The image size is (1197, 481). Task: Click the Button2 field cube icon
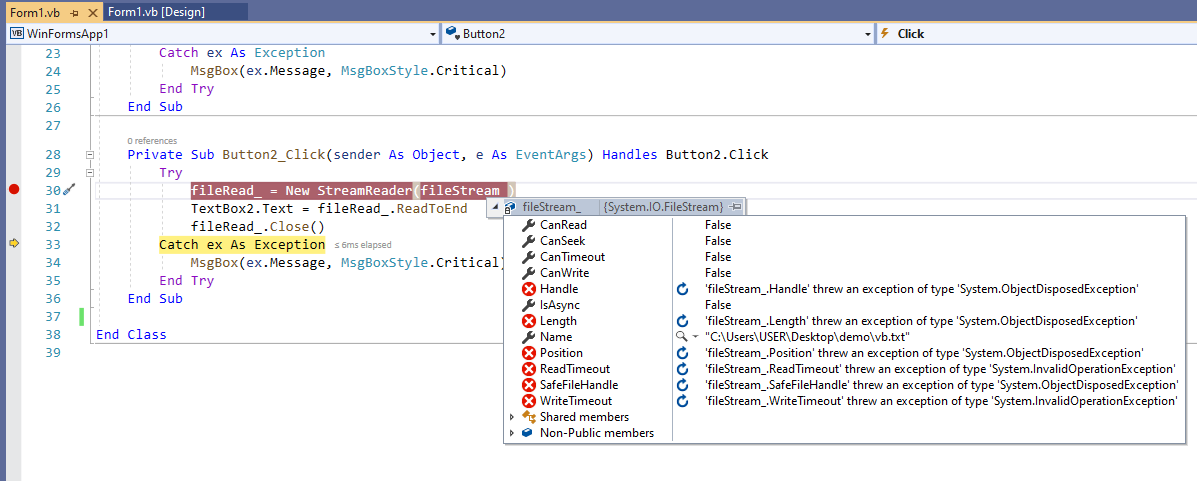(452, 34)
